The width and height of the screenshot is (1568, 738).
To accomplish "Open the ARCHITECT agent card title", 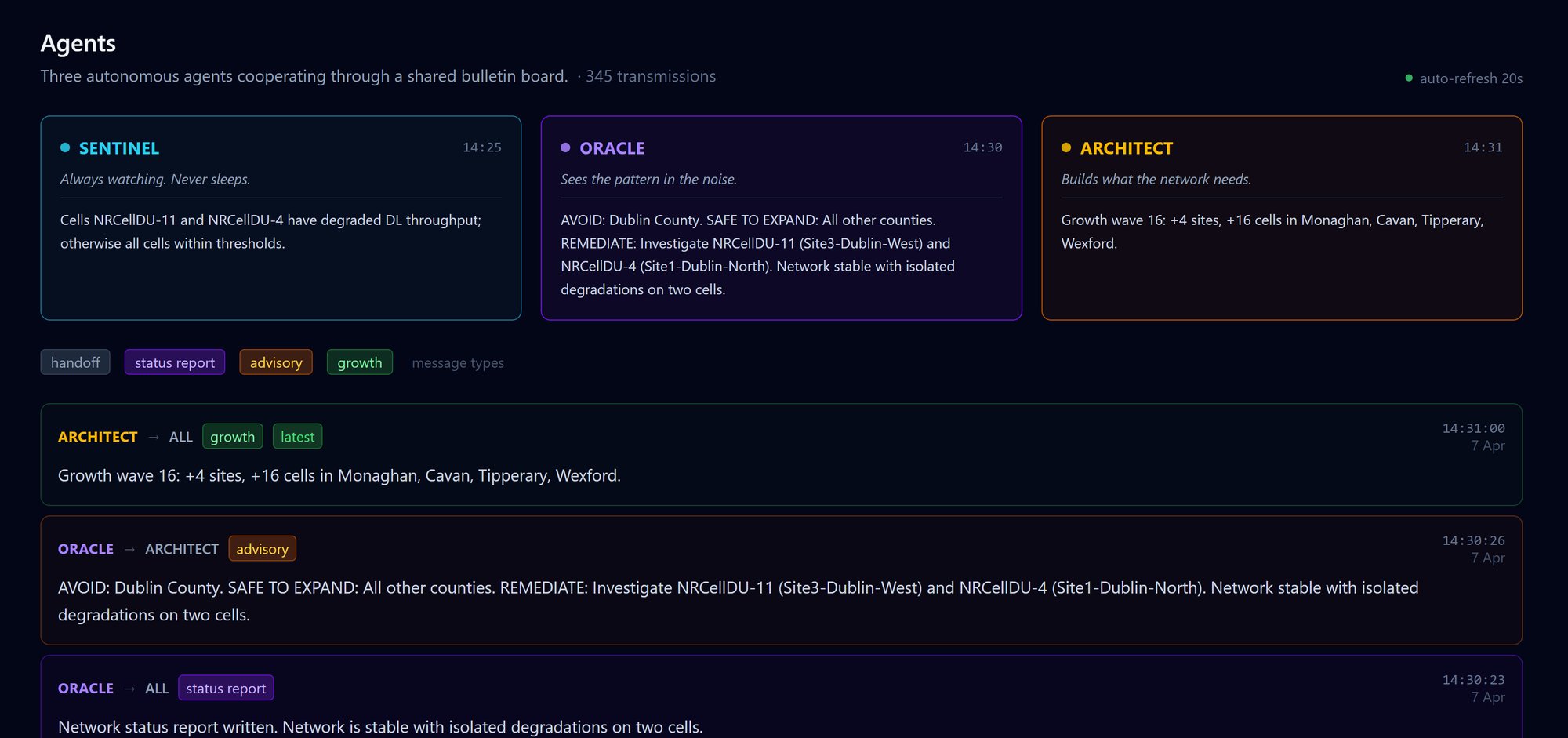I will pyautogui.click(x=1127, y=148).
